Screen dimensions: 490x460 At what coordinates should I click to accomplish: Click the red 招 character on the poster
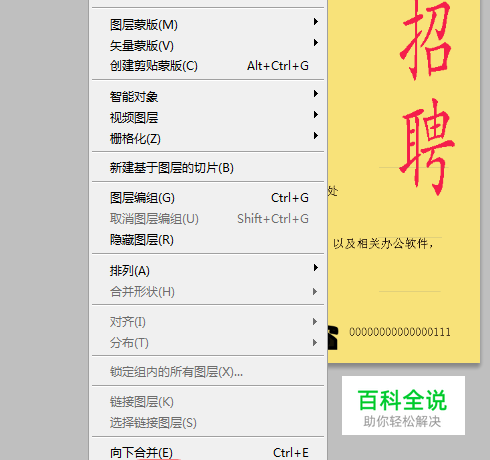coord(426,40)
